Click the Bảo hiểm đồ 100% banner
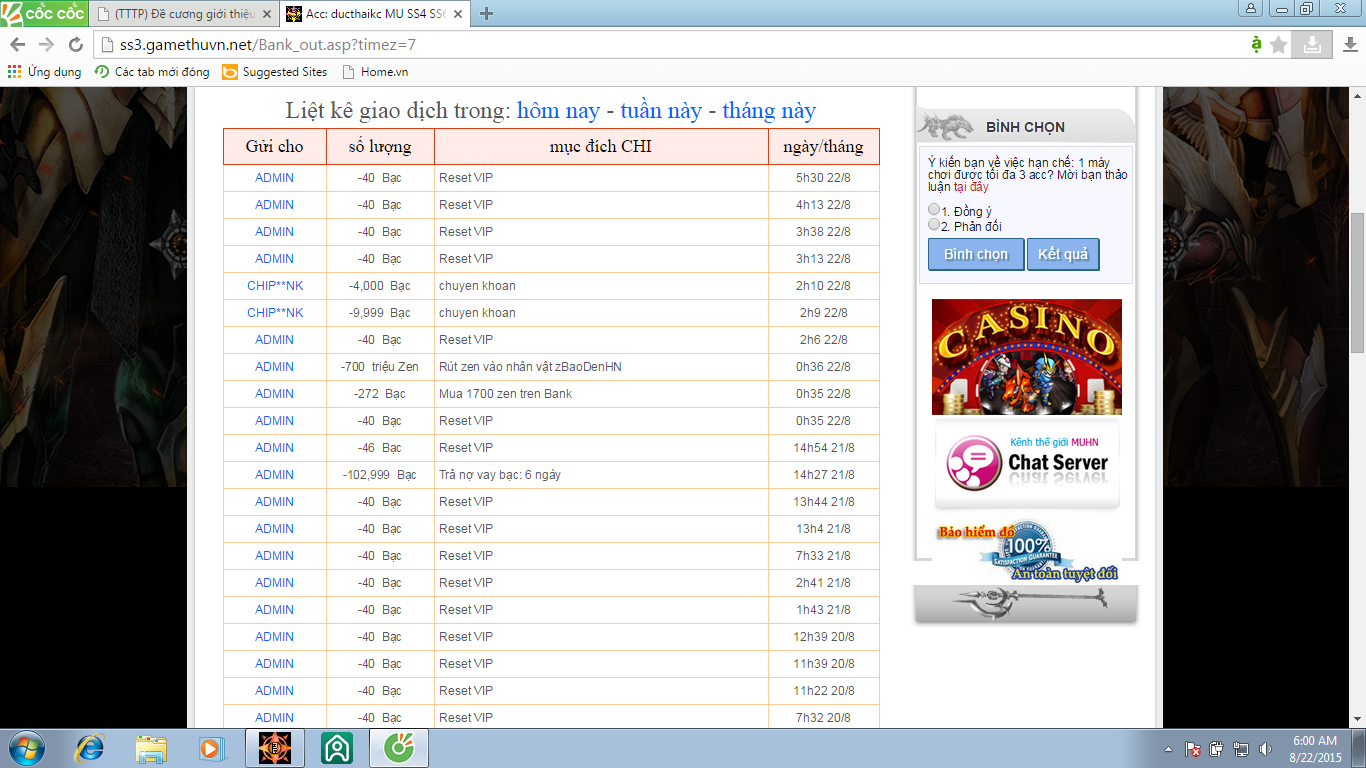This screenshot has height=768, width=1366. (1027, 552)
